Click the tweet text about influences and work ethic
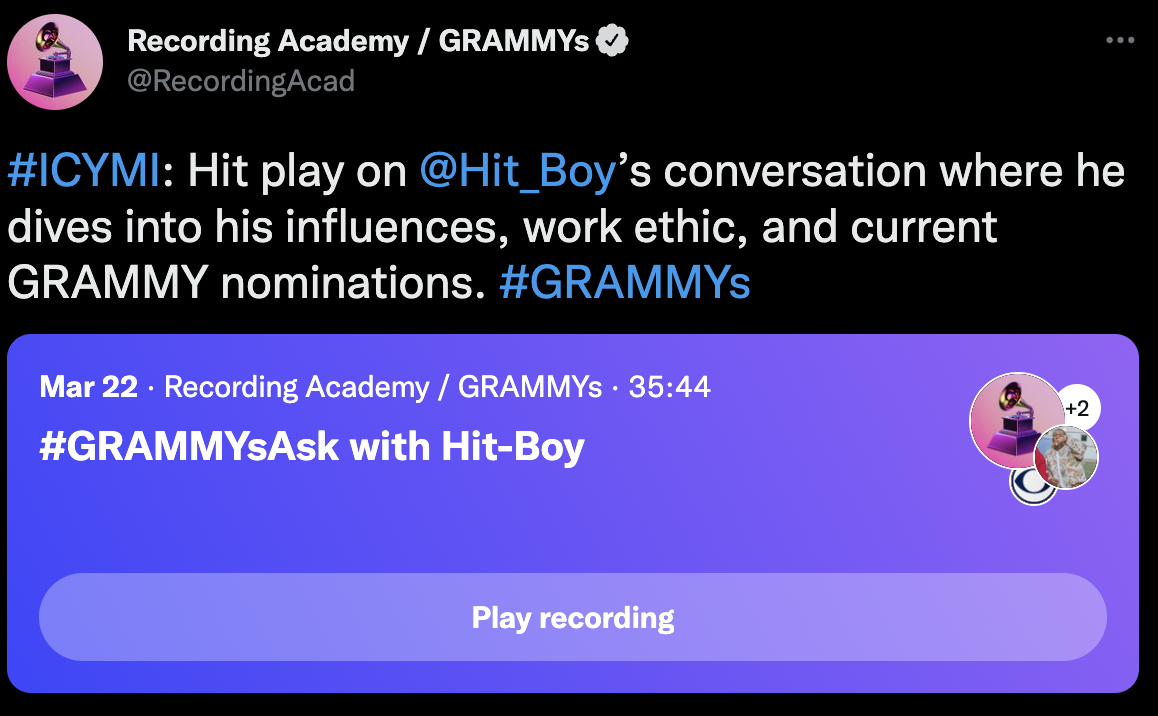Viewport: 1158px width, 716px height. tap(502, 227)
